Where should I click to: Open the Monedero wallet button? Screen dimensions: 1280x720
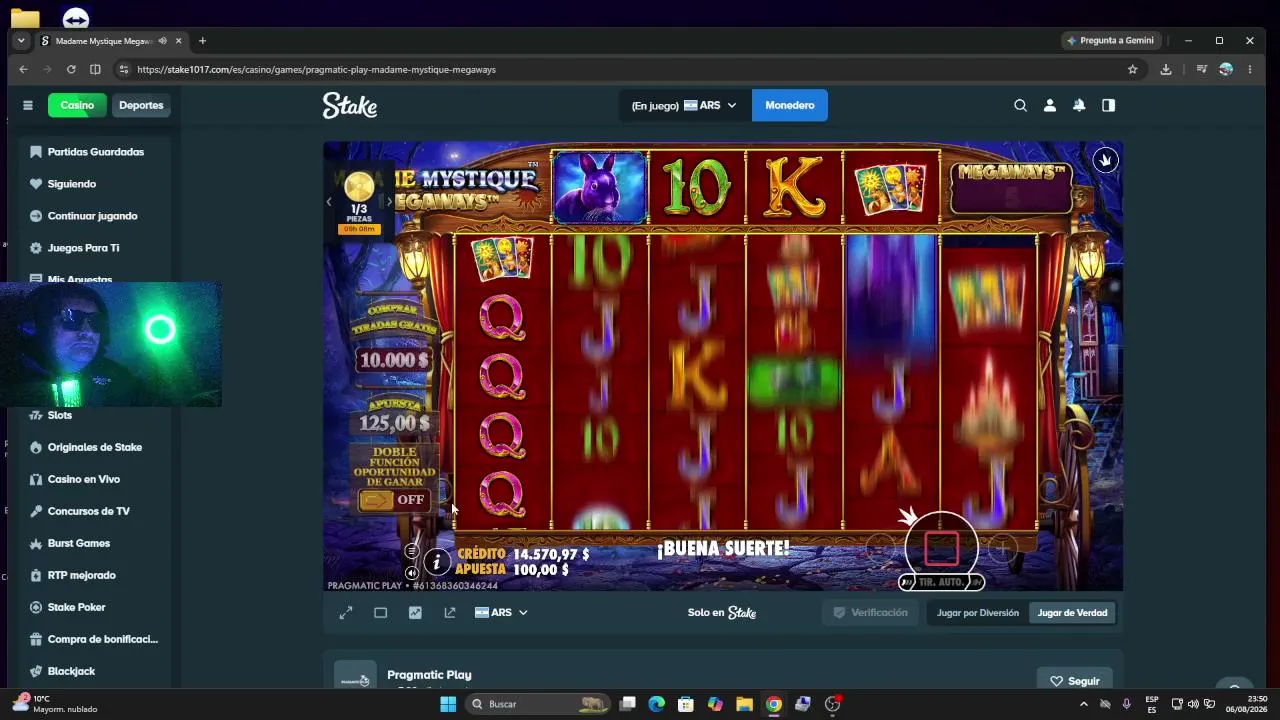tap(790, 105)
